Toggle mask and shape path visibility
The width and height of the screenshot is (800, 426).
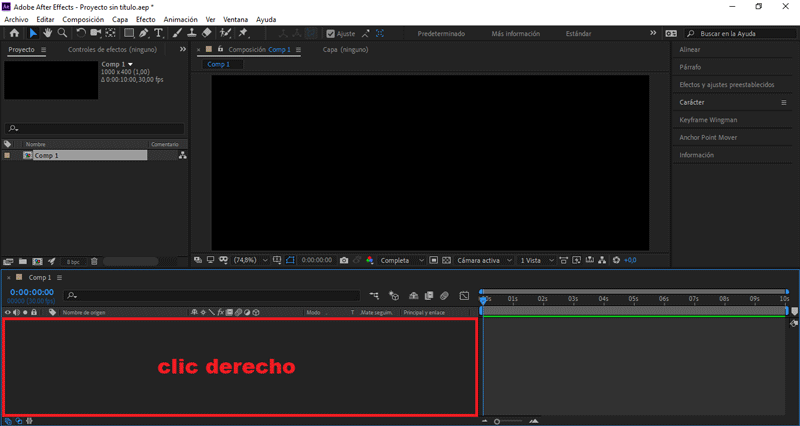[x=290, y=260]
